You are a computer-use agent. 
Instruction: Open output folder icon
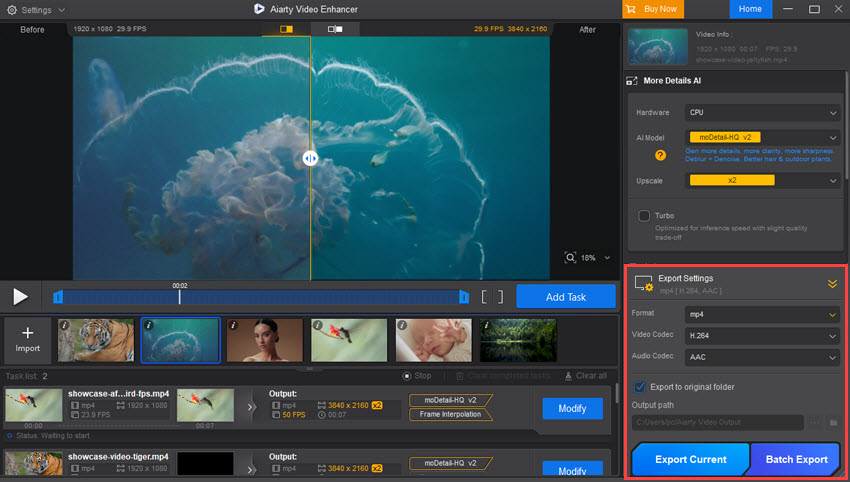tap(833, 422)
